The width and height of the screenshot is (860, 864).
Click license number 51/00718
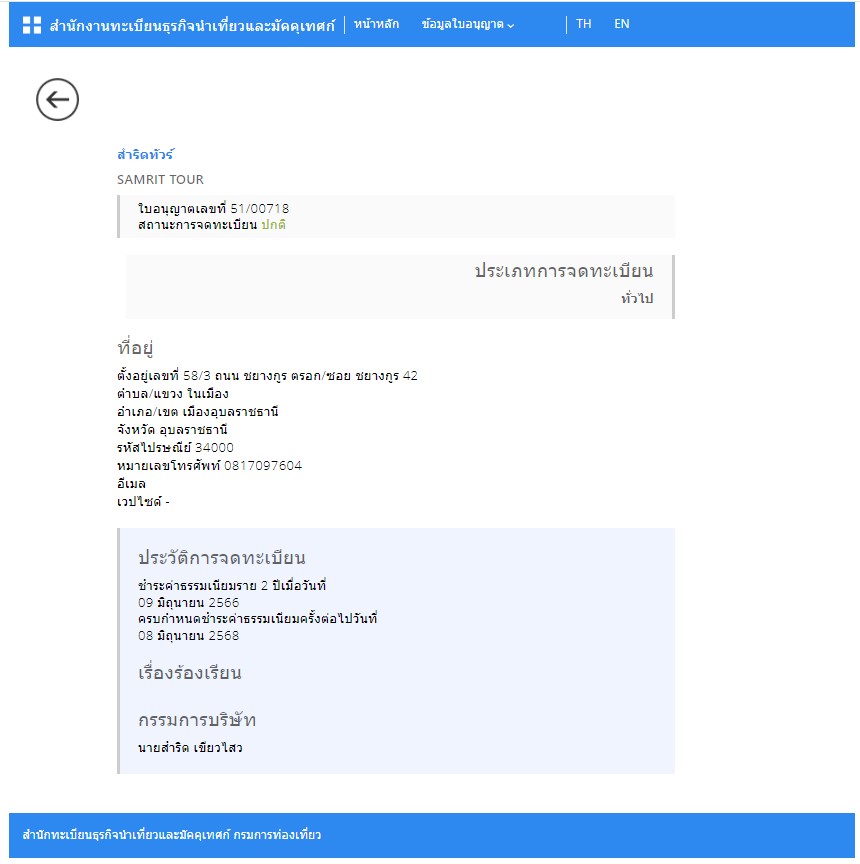260,208
